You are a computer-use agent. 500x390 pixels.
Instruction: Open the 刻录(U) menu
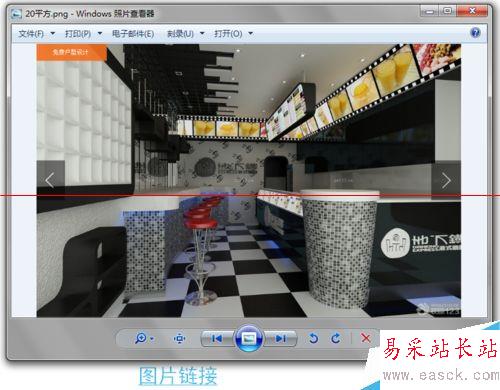pos(180,34)
